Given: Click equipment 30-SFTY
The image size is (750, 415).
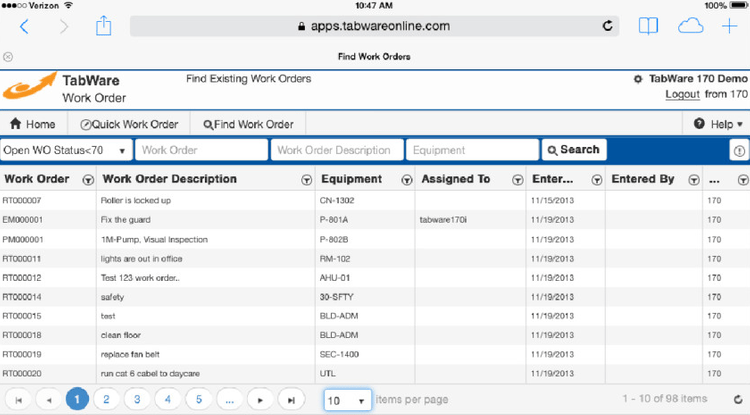Looking at the screenshot, I should pos(337,297).
